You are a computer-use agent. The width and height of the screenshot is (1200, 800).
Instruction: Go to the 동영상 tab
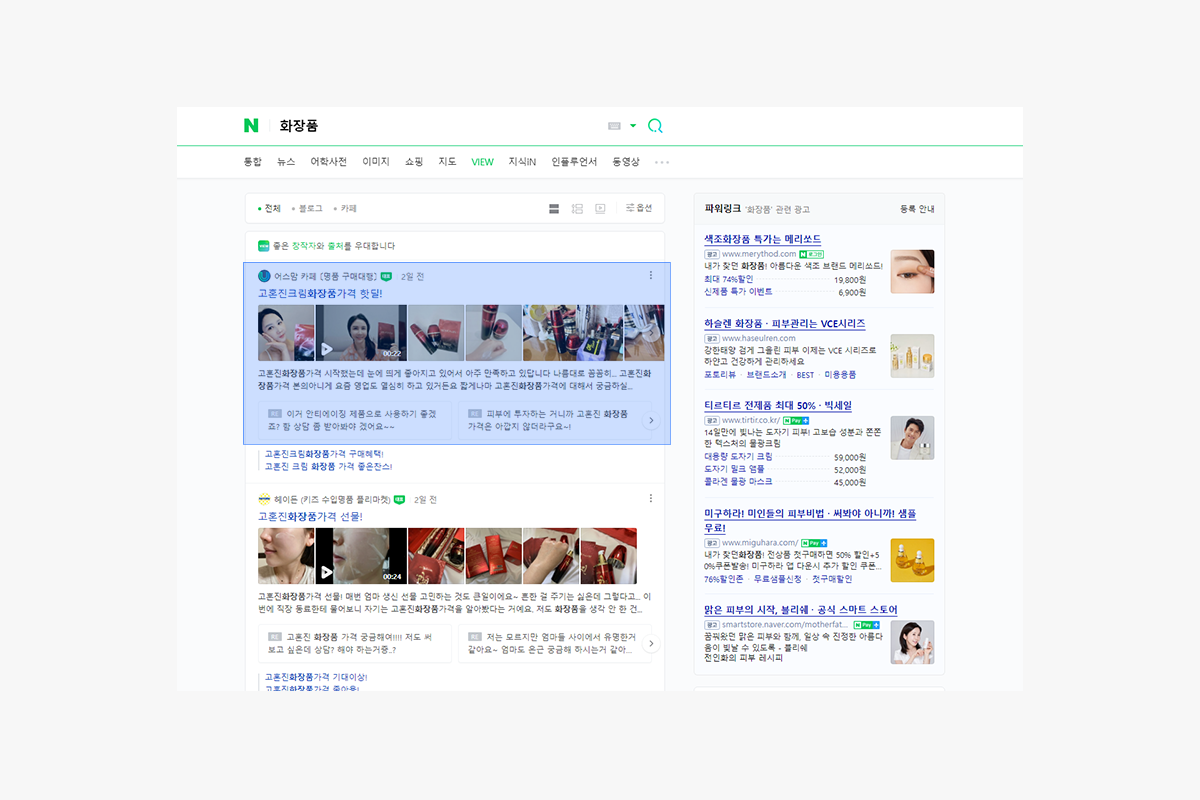pos(626,162)
